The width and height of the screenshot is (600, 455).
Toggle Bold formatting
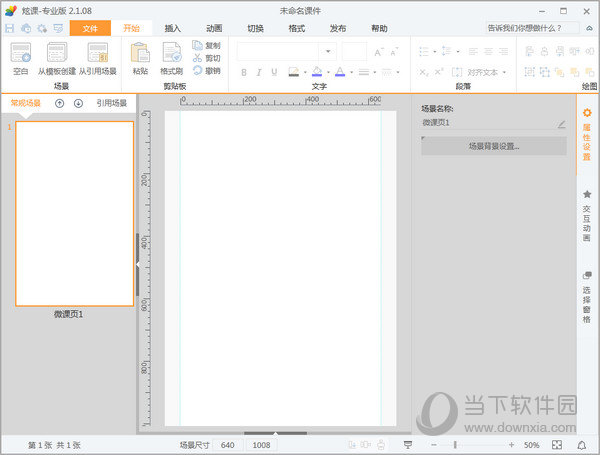[x=244, y=72]
